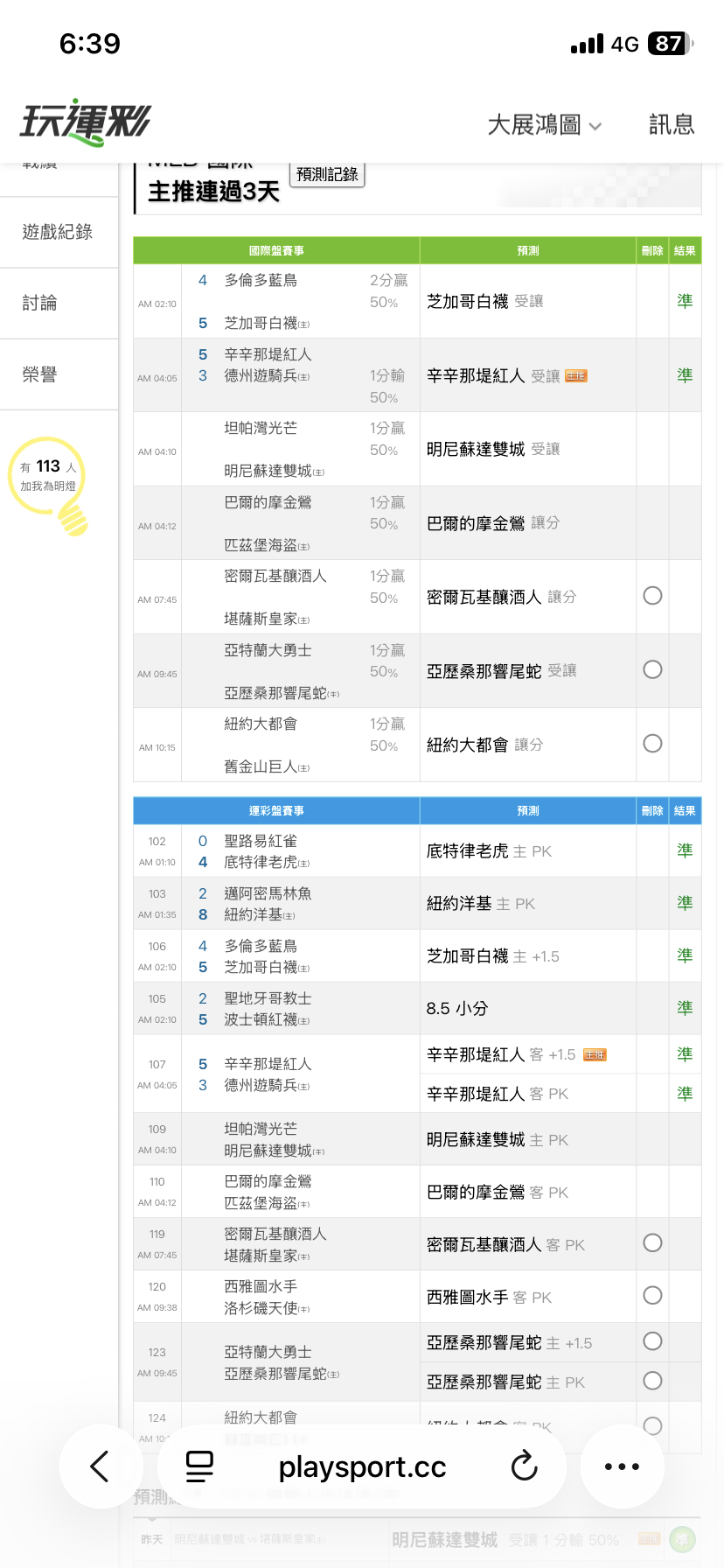Open 遊戲紀錄 in the sidebar
This screenshot has height=1568, width=724.
pyautogui.click(x=58, y=232)
